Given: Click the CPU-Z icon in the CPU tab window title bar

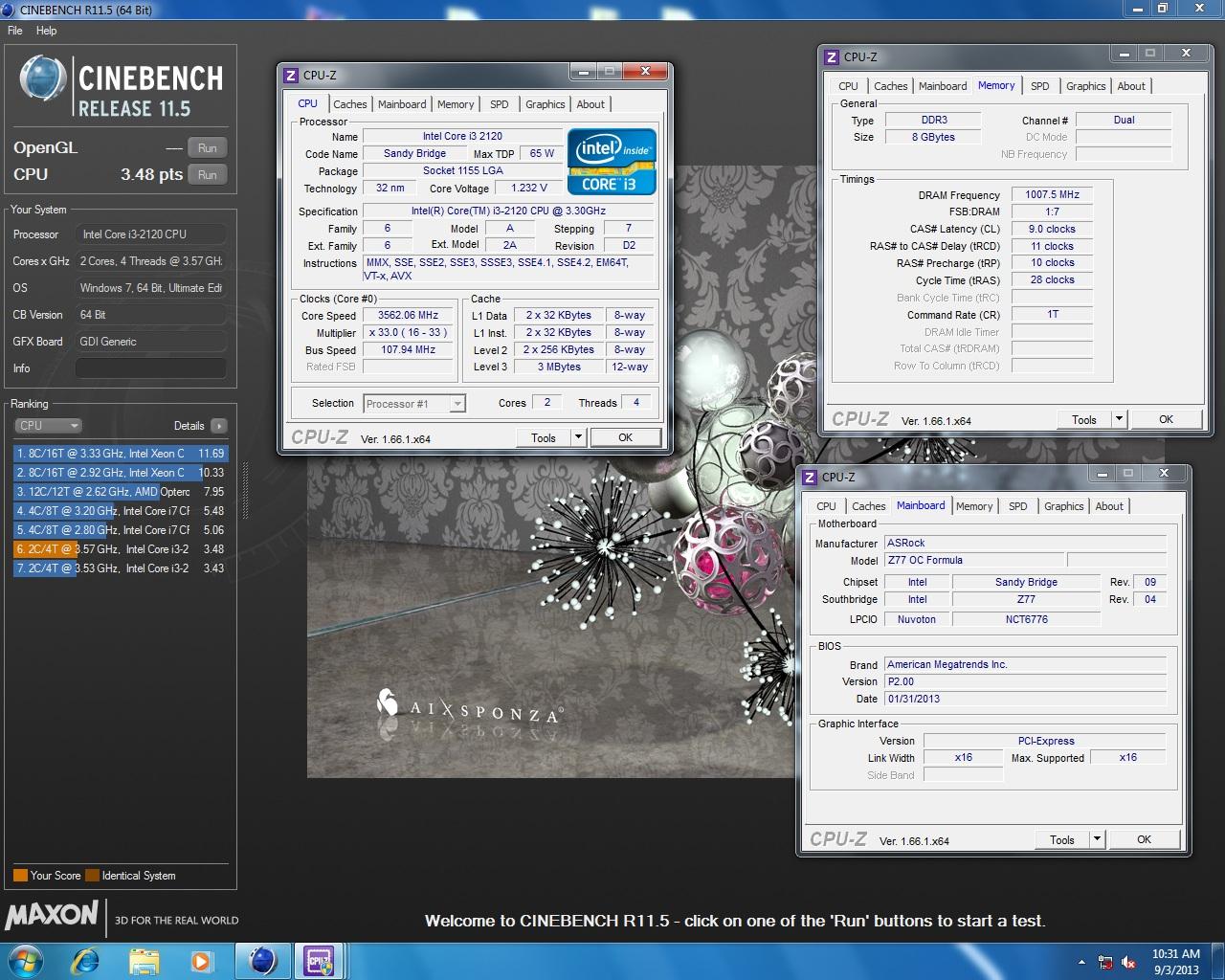Looking at the screenshot, I should coord(291,76).
